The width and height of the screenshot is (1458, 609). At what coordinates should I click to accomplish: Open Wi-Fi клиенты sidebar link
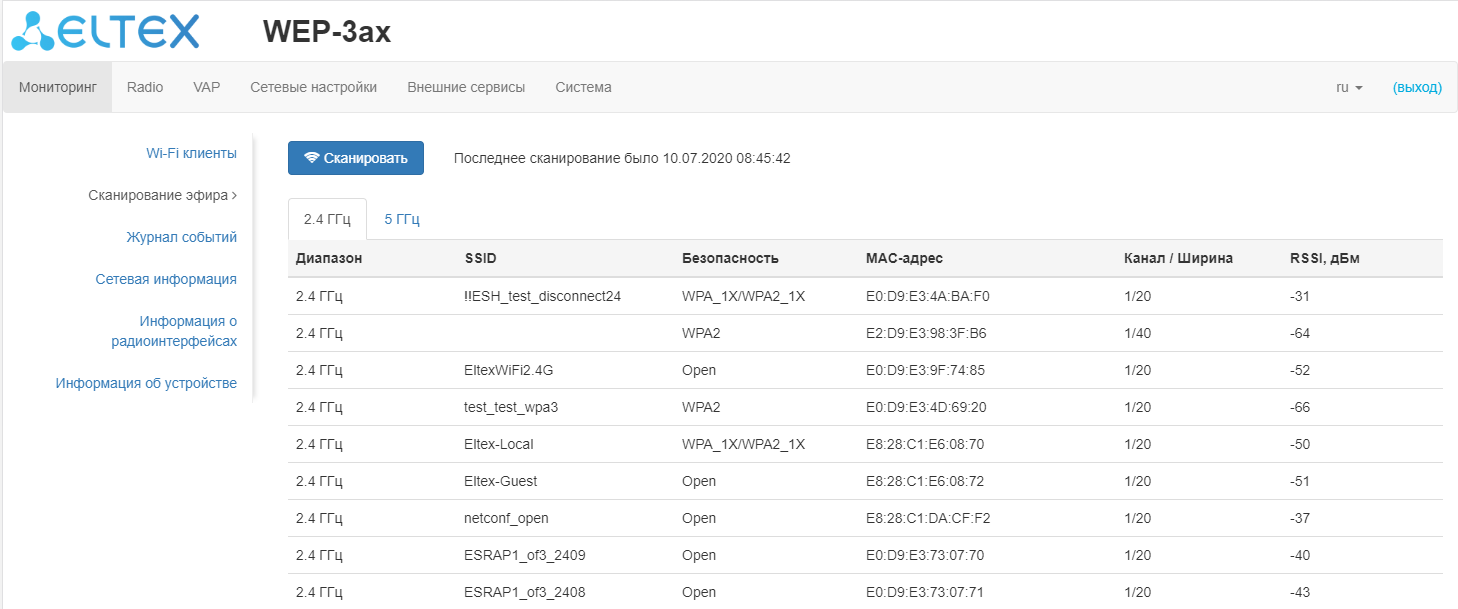tap(191, 153)
